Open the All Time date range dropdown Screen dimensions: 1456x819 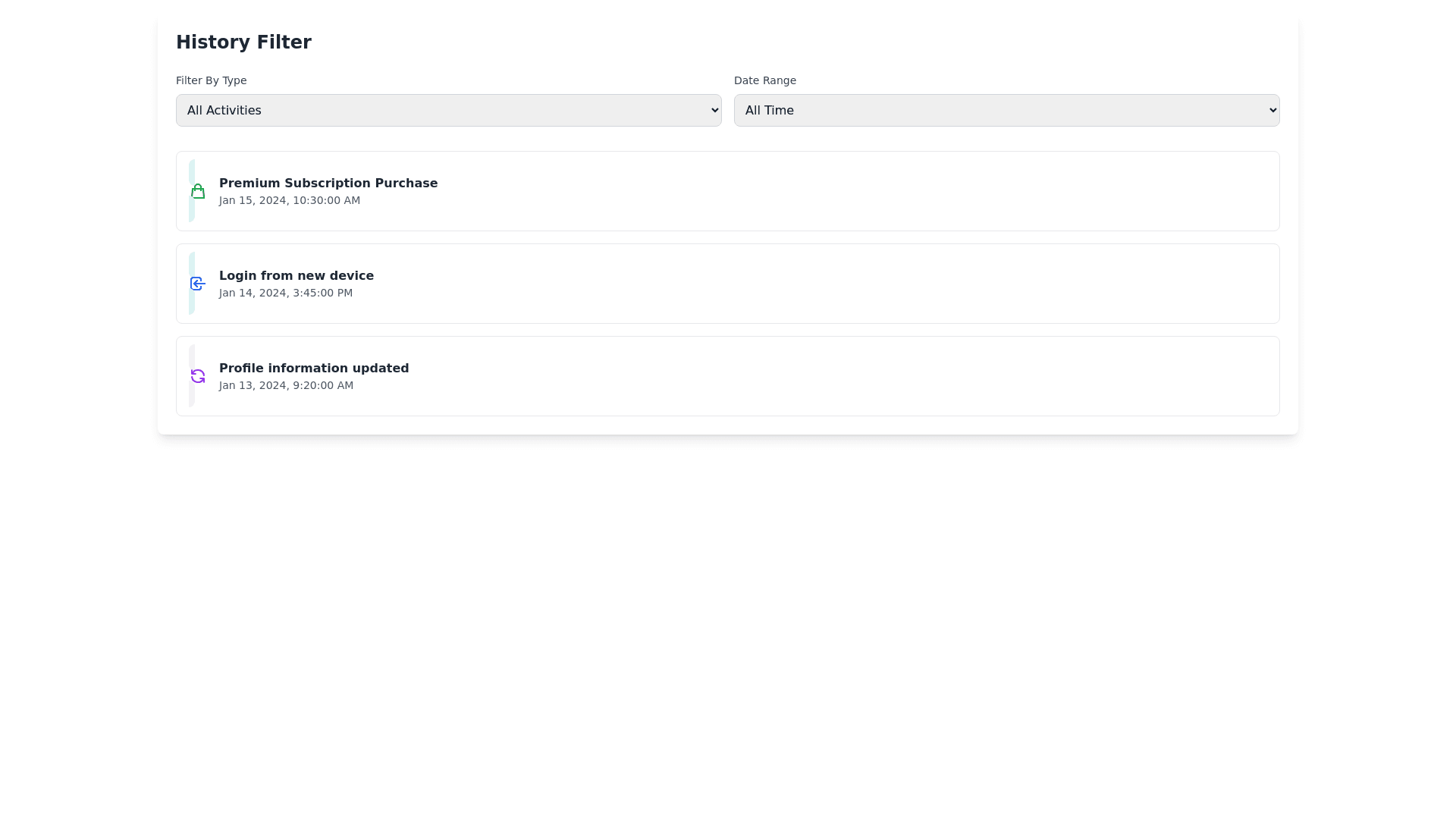[1006, 111]
